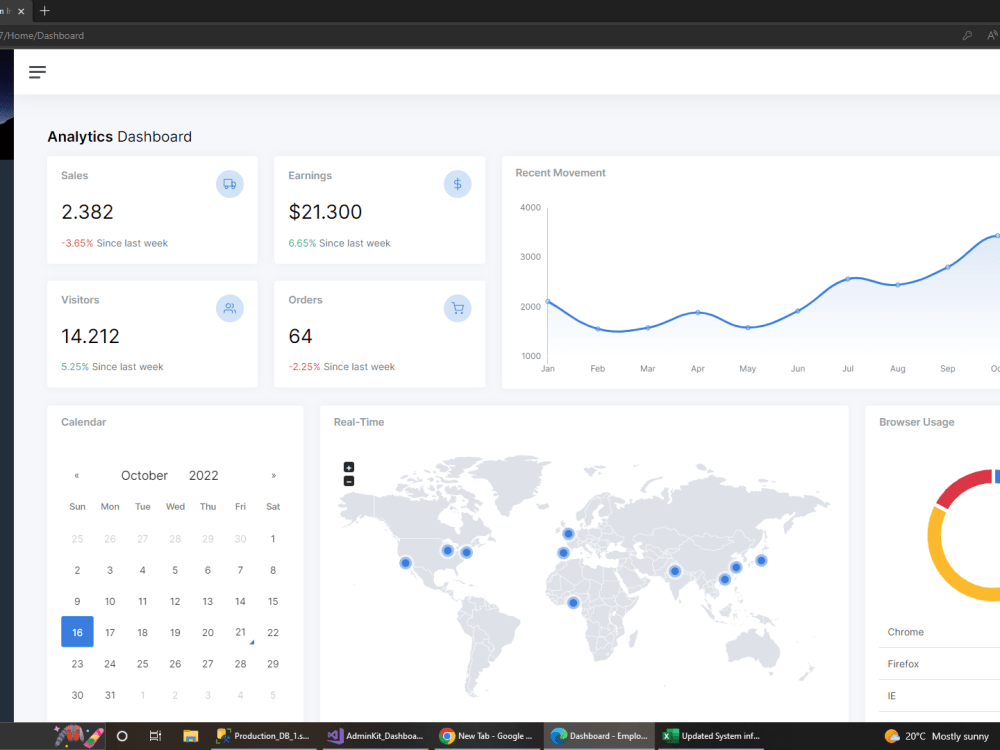The width and height of the screenshot is (1000, 750).
Task: Click the 14.212 visitors figure
Action: point(90,336)
